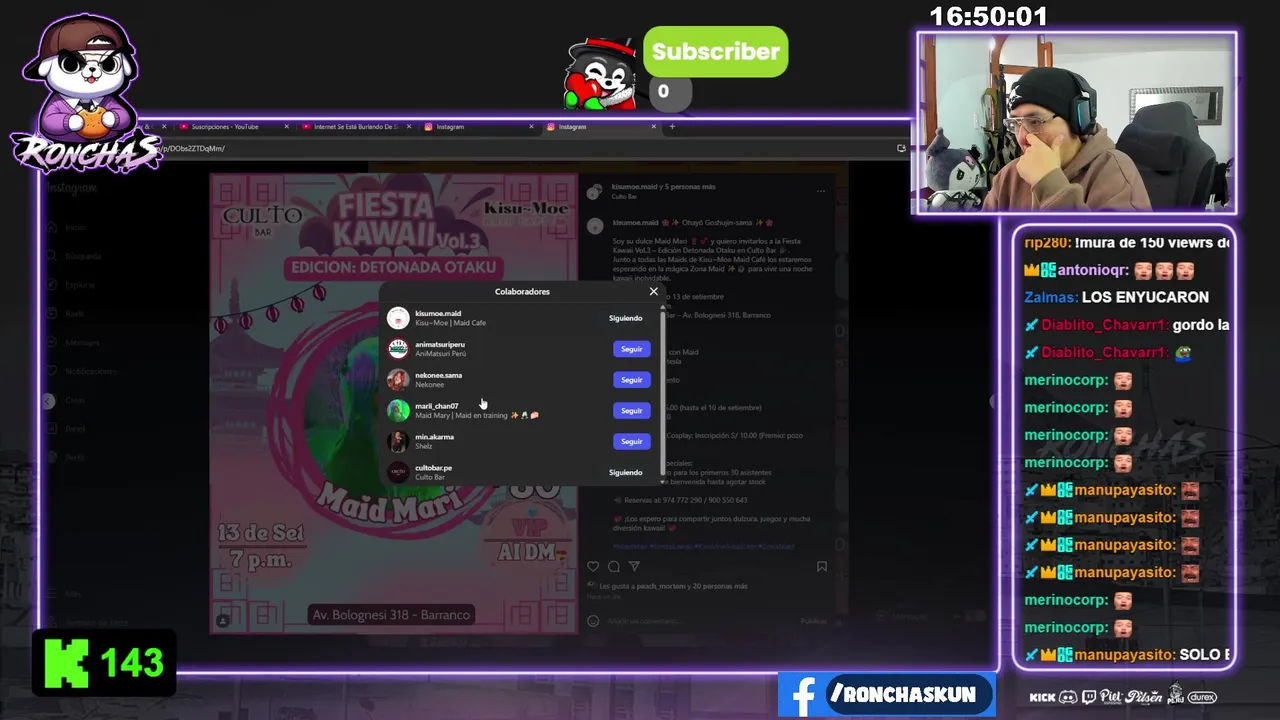Open Mensajes in Instagram sidebar
Screen dimensions: 1280x720
tap(72, 342)
